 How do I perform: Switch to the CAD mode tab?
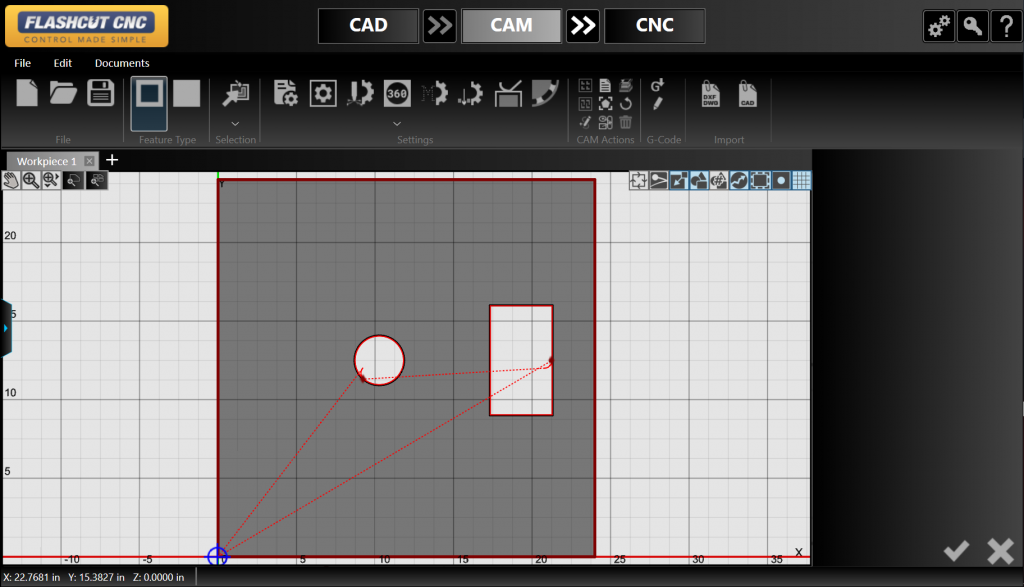(368, 25)
